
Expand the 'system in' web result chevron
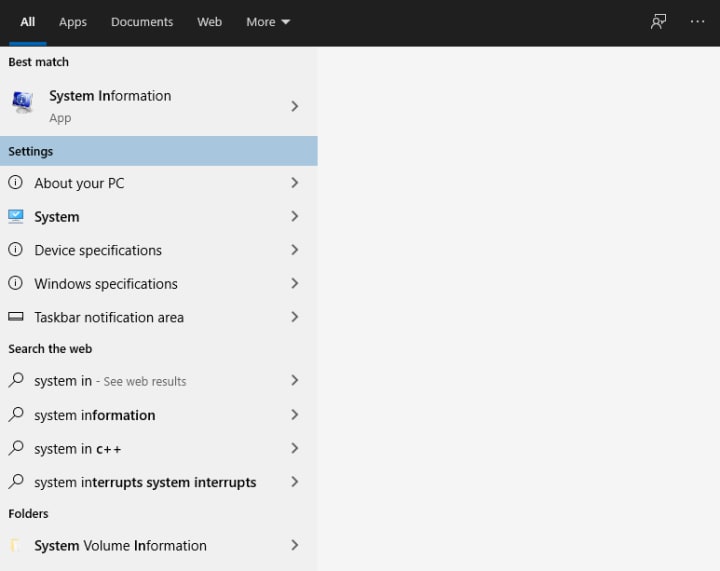click(294, 380)
